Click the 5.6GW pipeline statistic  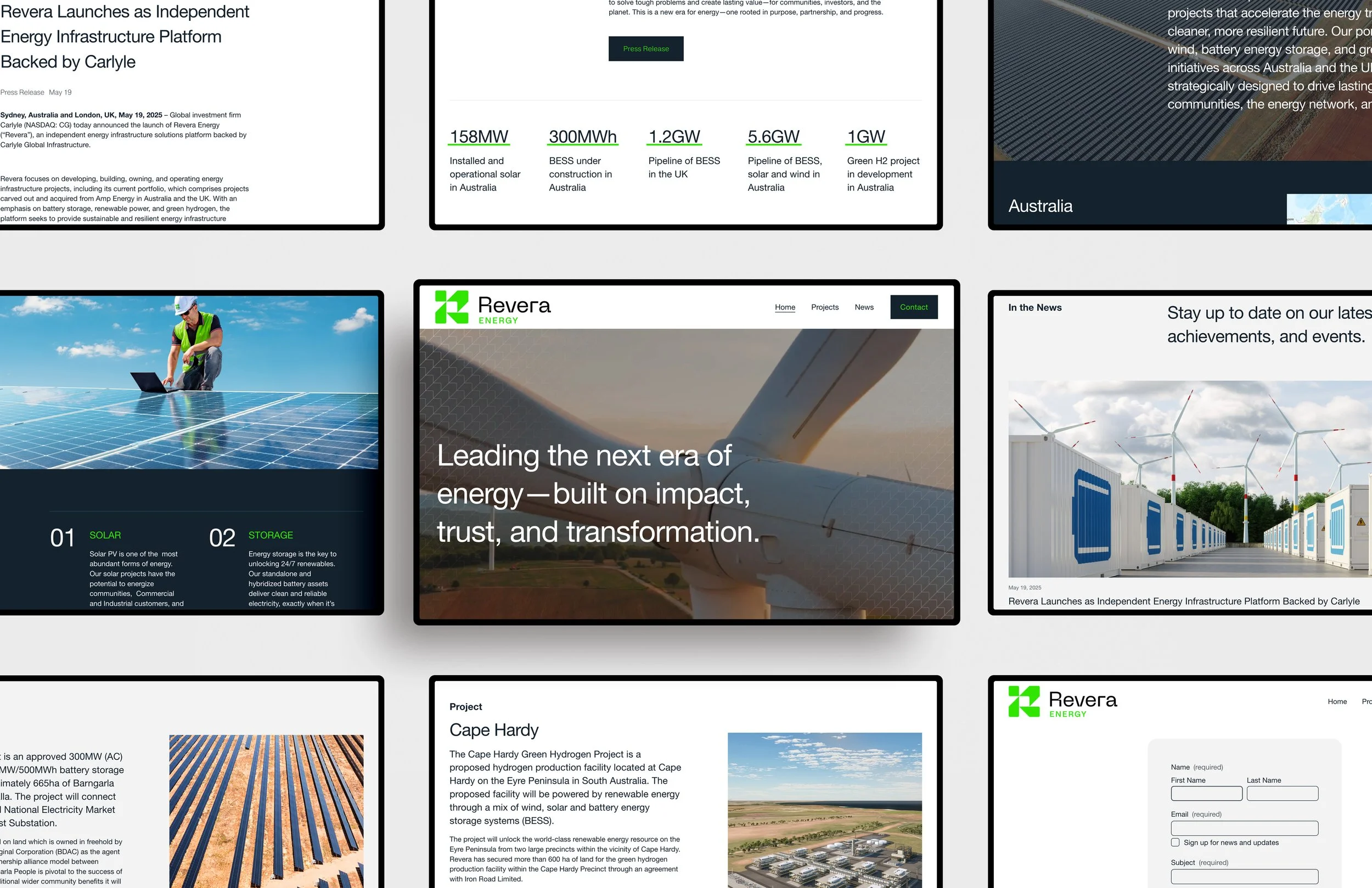[773, 137]
